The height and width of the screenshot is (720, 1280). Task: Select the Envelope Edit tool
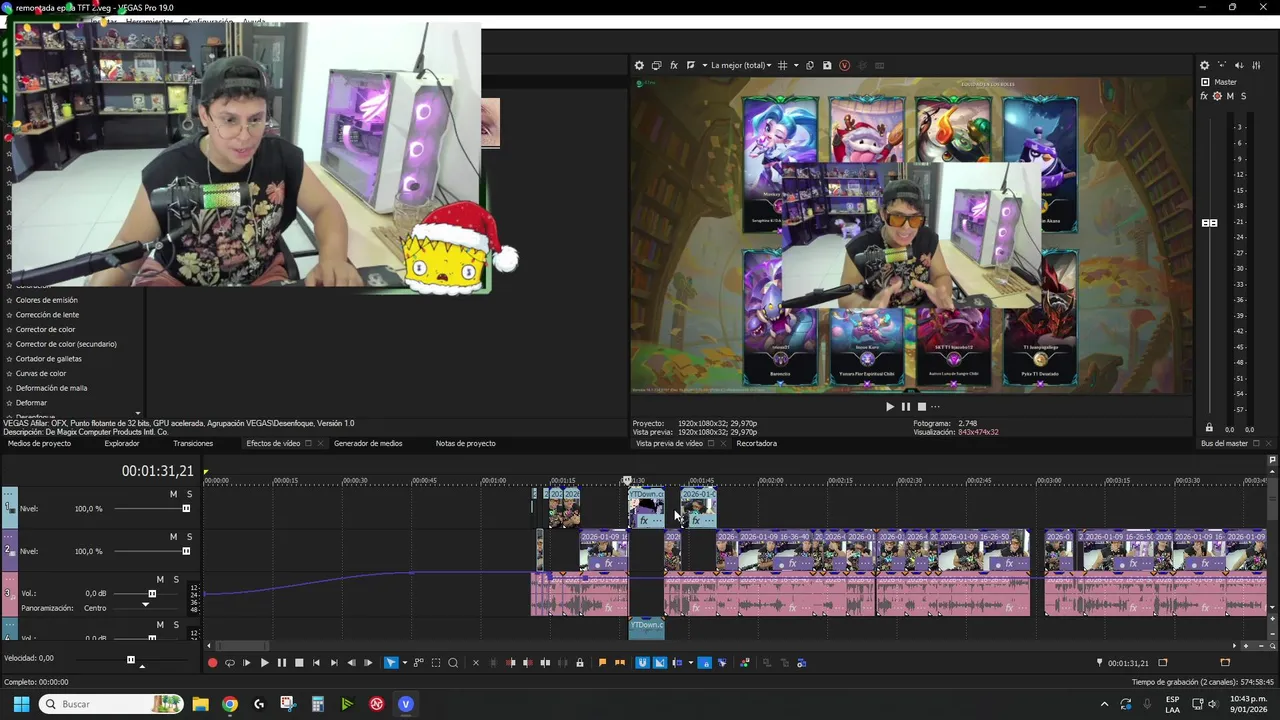click(x=418, y=662)
